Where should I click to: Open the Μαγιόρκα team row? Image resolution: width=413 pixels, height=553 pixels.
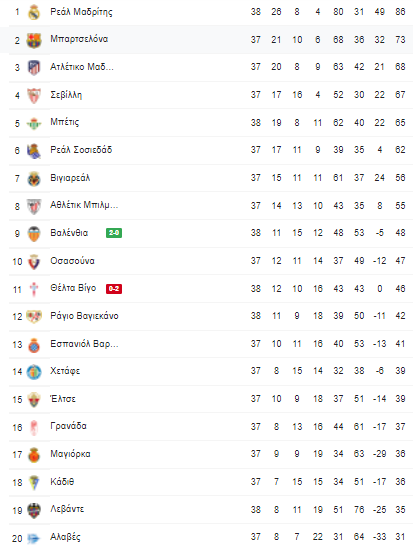[x=211, y=454]
